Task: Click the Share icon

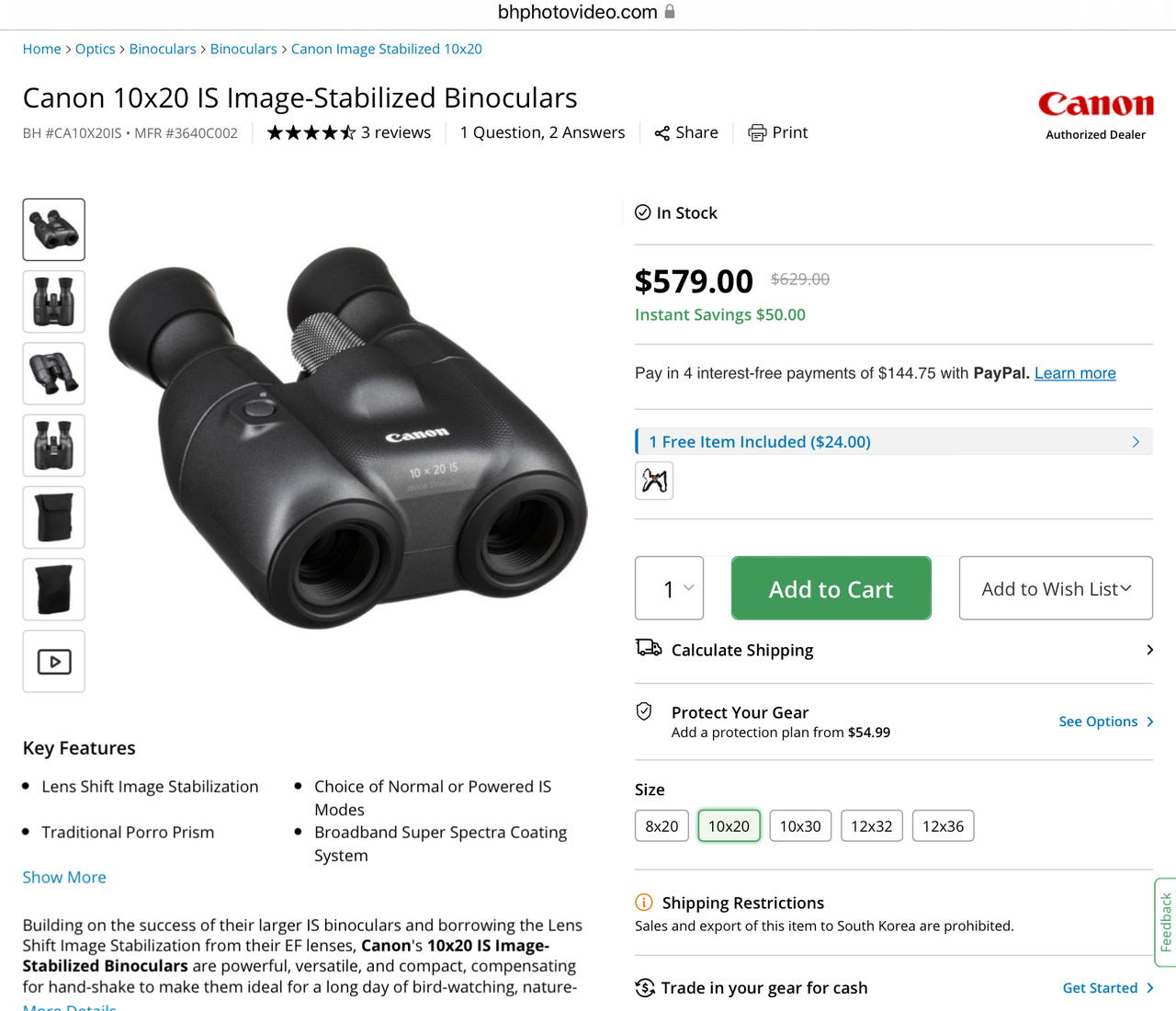Action: tap(662, 133)
